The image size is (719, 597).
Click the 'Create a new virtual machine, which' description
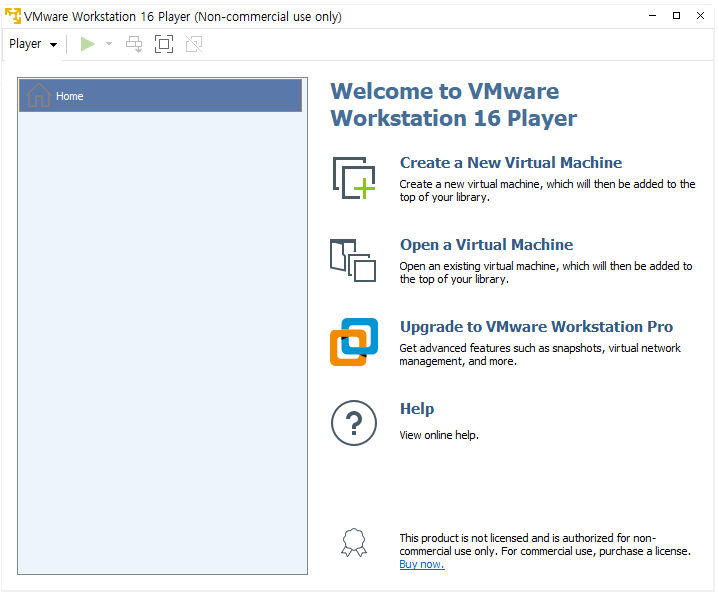tap(547, 190)
